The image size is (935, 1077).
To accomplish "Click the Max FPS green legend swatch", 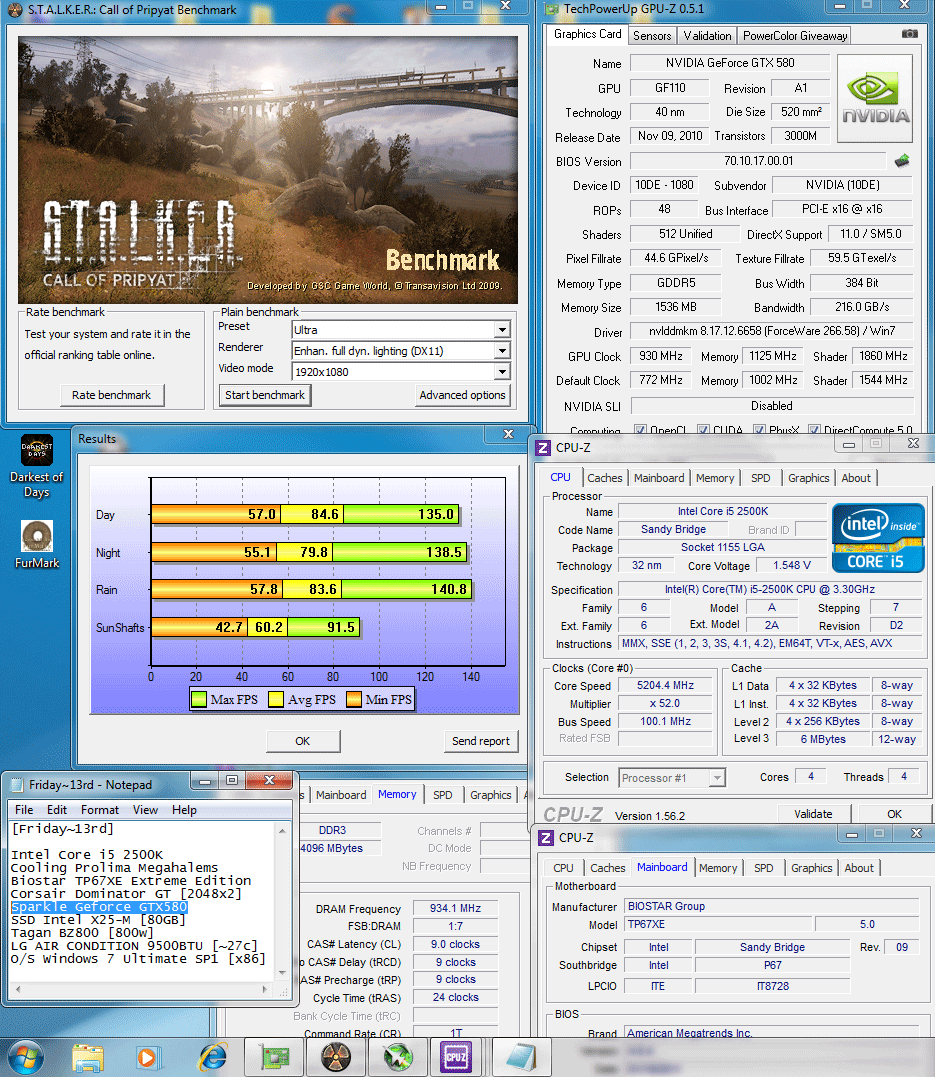I will point(199,700).
